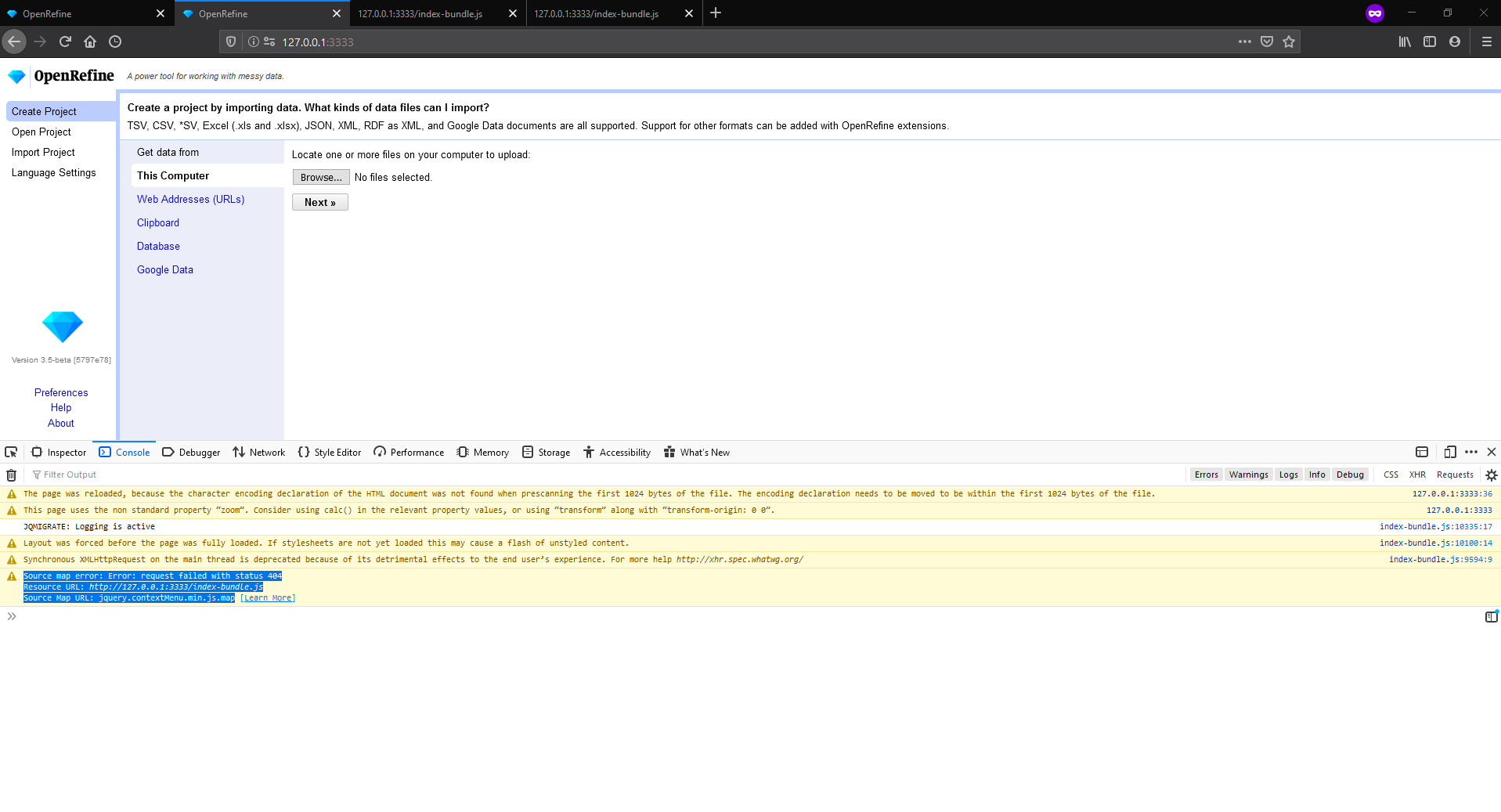Viewport: 1501px width, 812px height.
Task: Click the tracking protection shield icon
Action: click(x=231, y=42)
